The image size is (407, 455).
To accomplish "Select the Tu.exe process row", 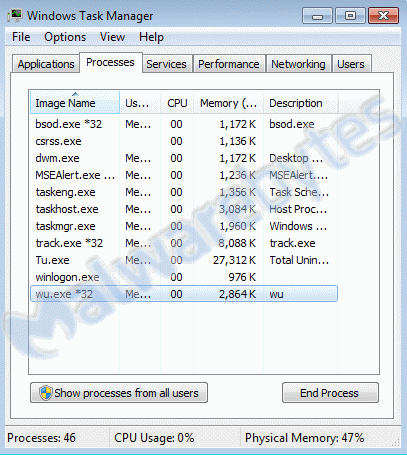I will pos(183,260).
